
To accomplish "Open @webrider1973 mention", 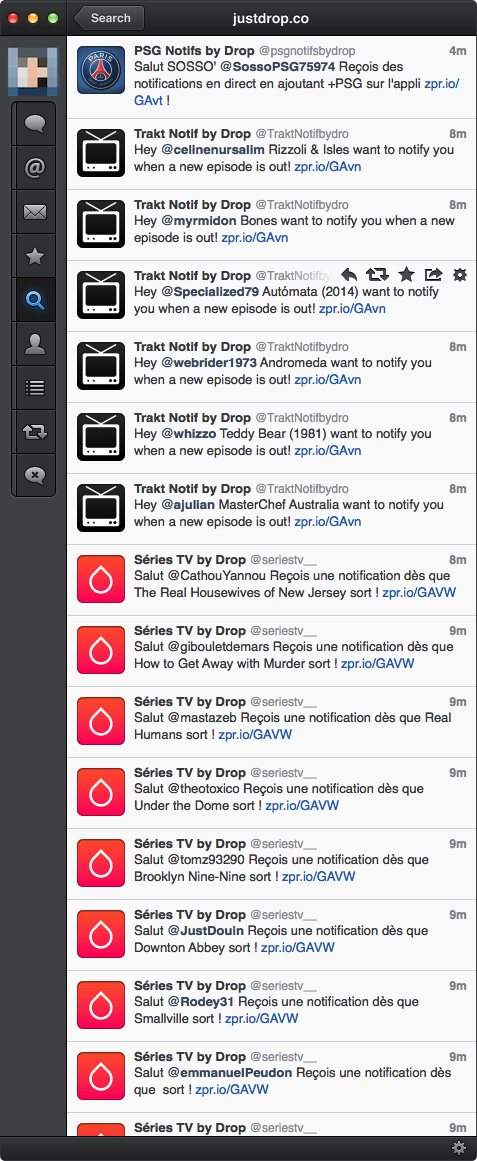I will (210, 363).
